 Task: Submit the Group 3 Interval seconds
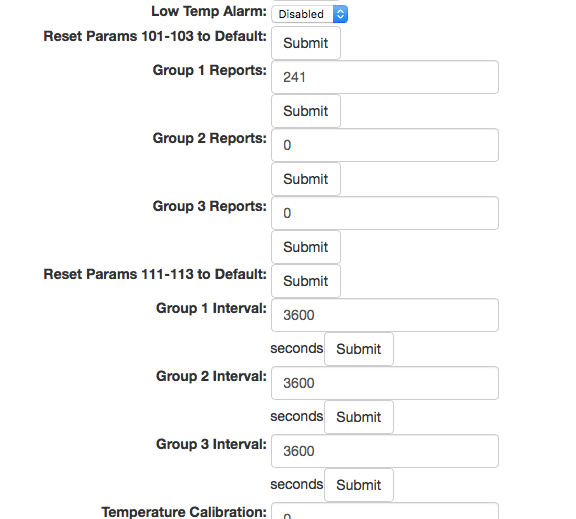[x=359, y=485]
